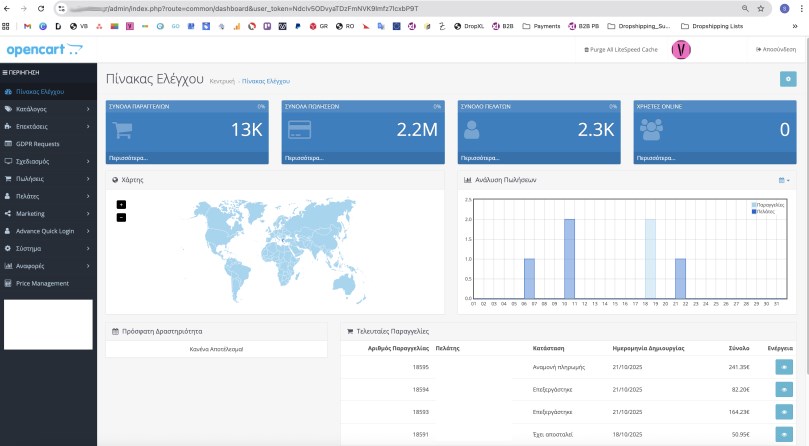Click the OpenCart logo in header
The height and width of the screenshot is (446, 809).
[45, 49]
